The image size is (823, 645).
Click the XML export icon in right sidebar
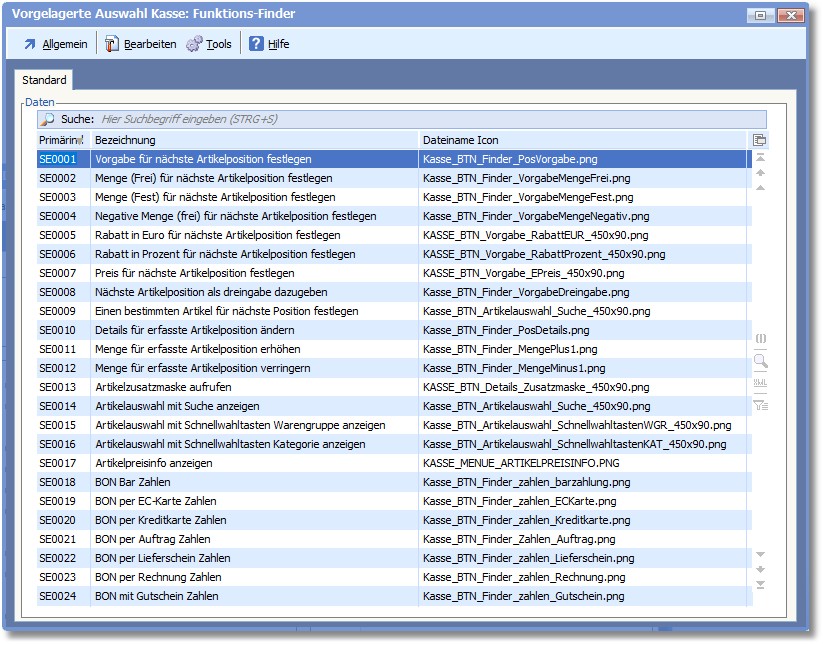760,383
